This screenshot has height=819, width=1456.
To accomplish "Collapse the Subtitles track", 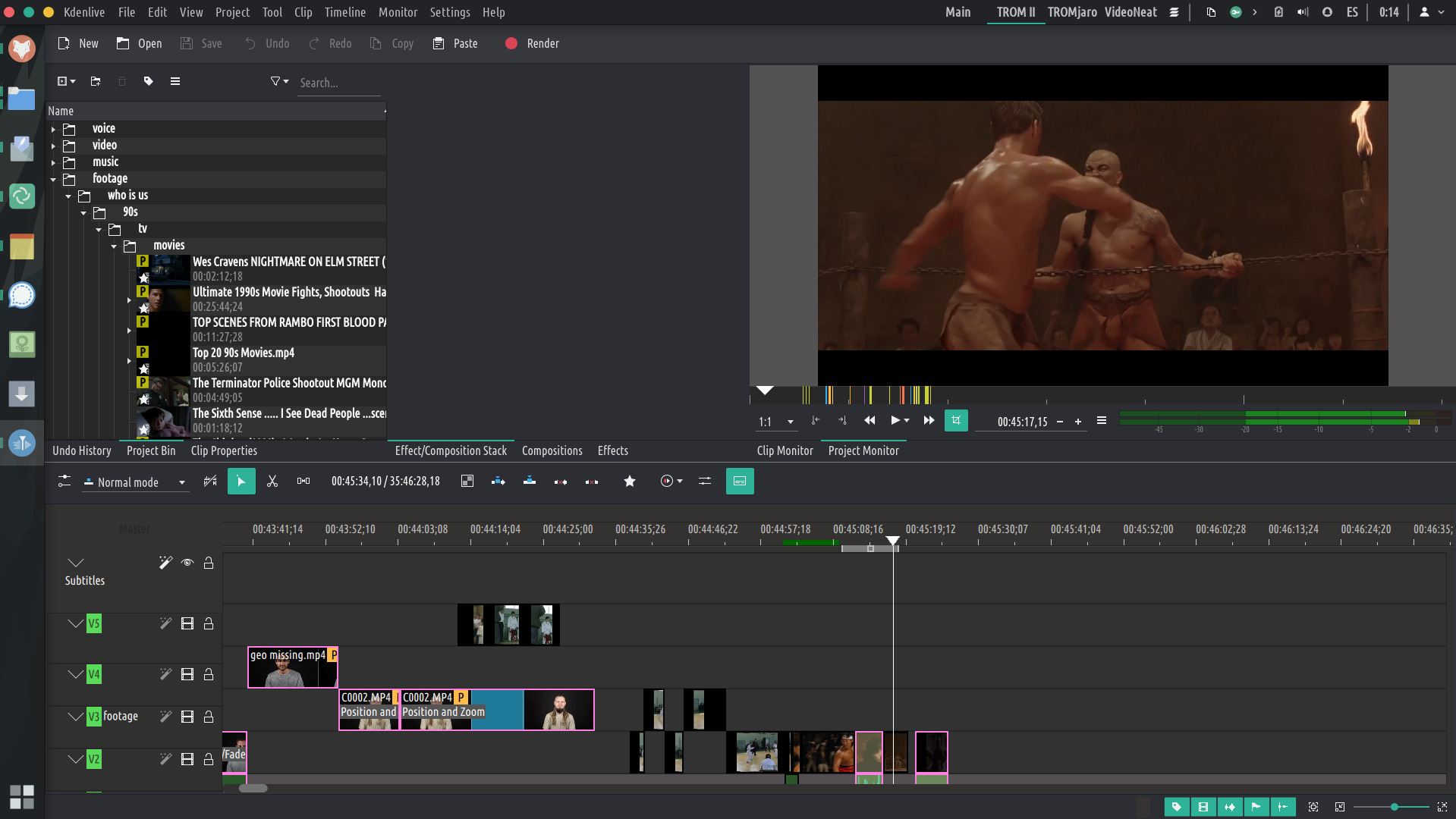I will coord(75,563).
